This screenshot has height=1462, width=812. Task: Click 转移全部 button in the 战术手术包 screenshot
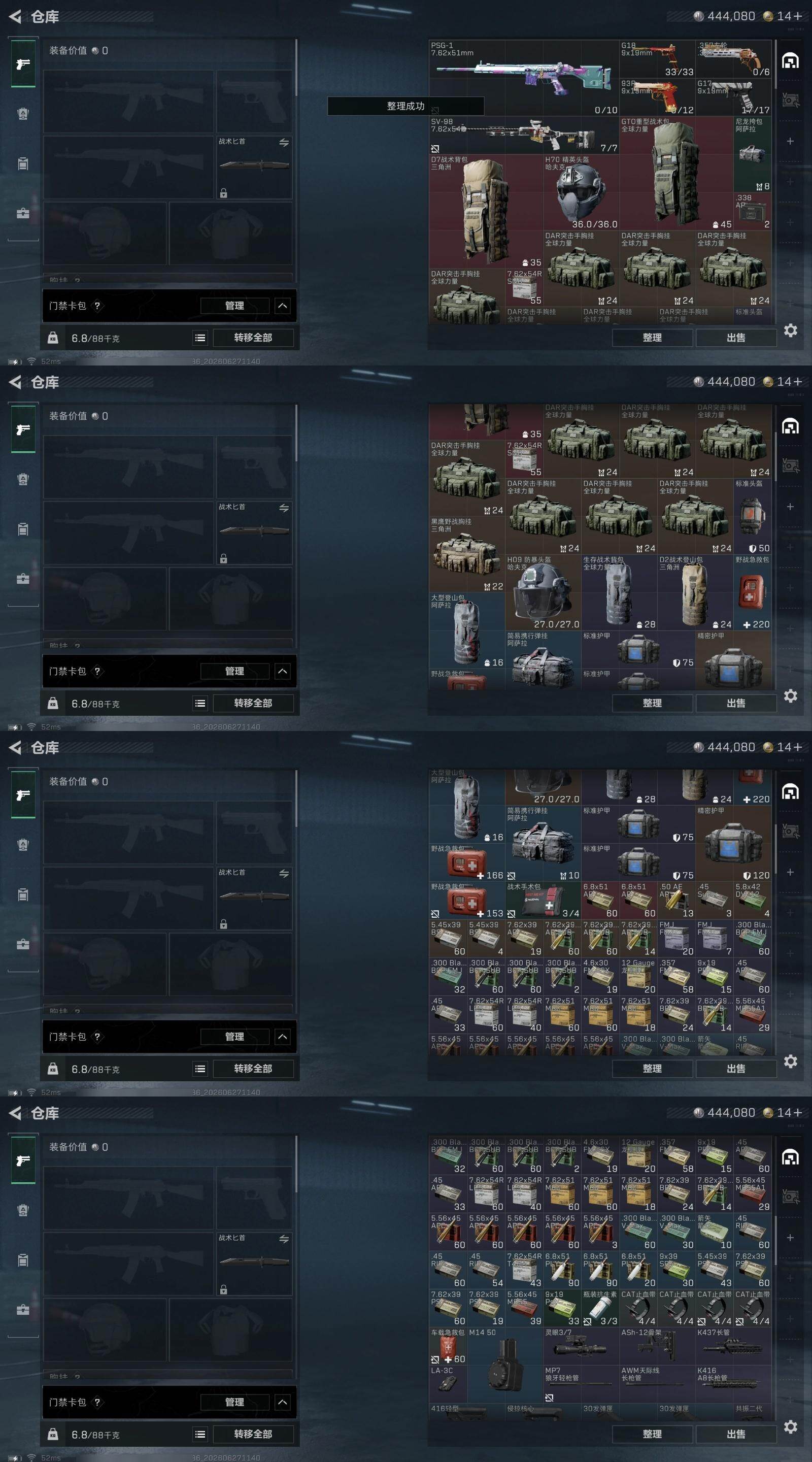coord(253,1069)
